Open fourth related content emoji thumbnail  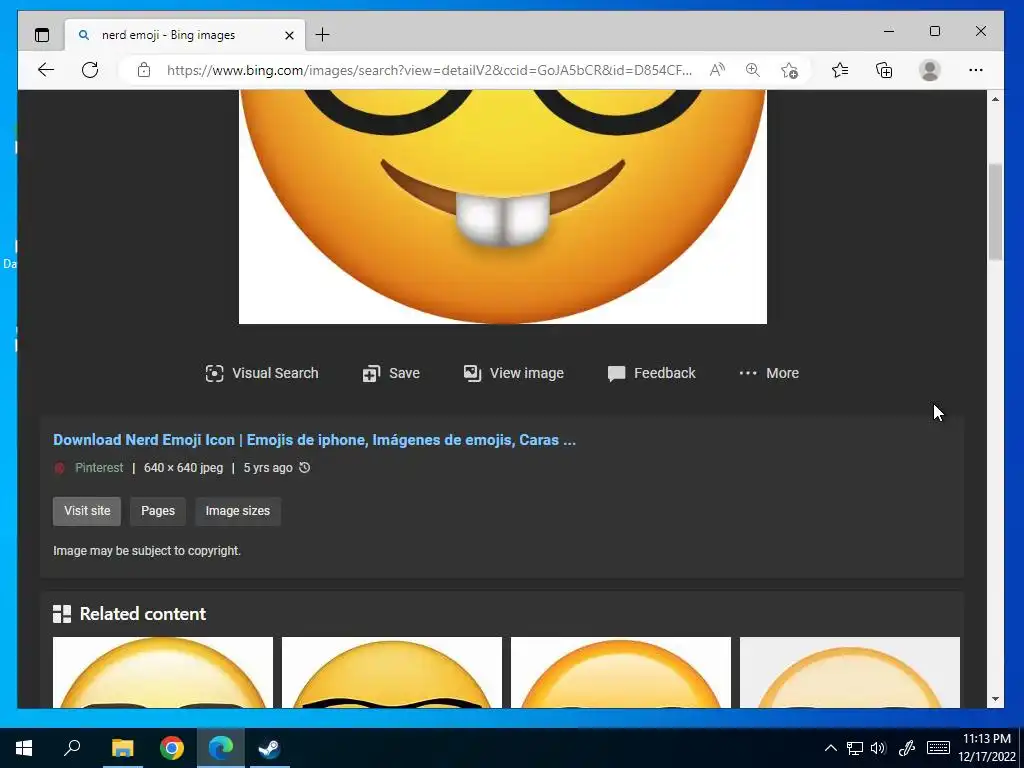[850, 672]
